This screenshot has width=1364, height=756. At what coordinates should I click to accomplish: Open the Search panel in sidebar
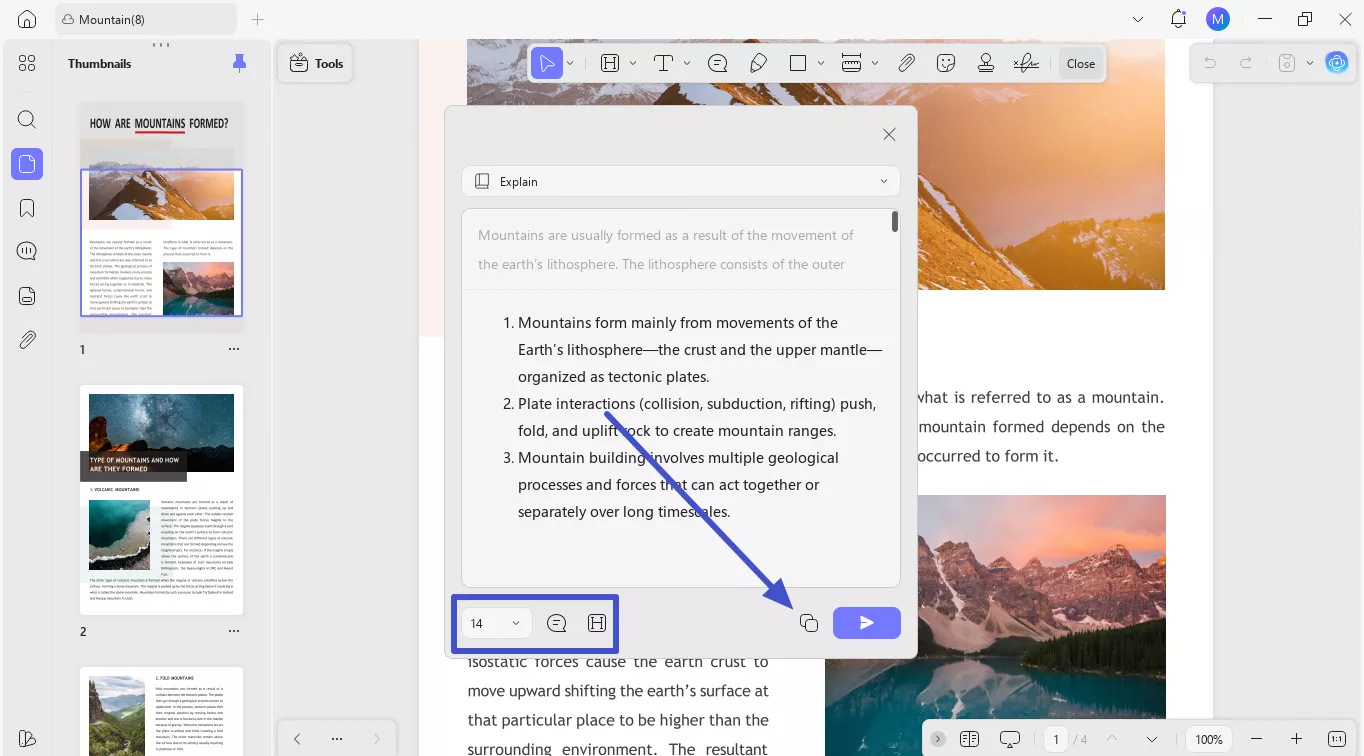27,120
